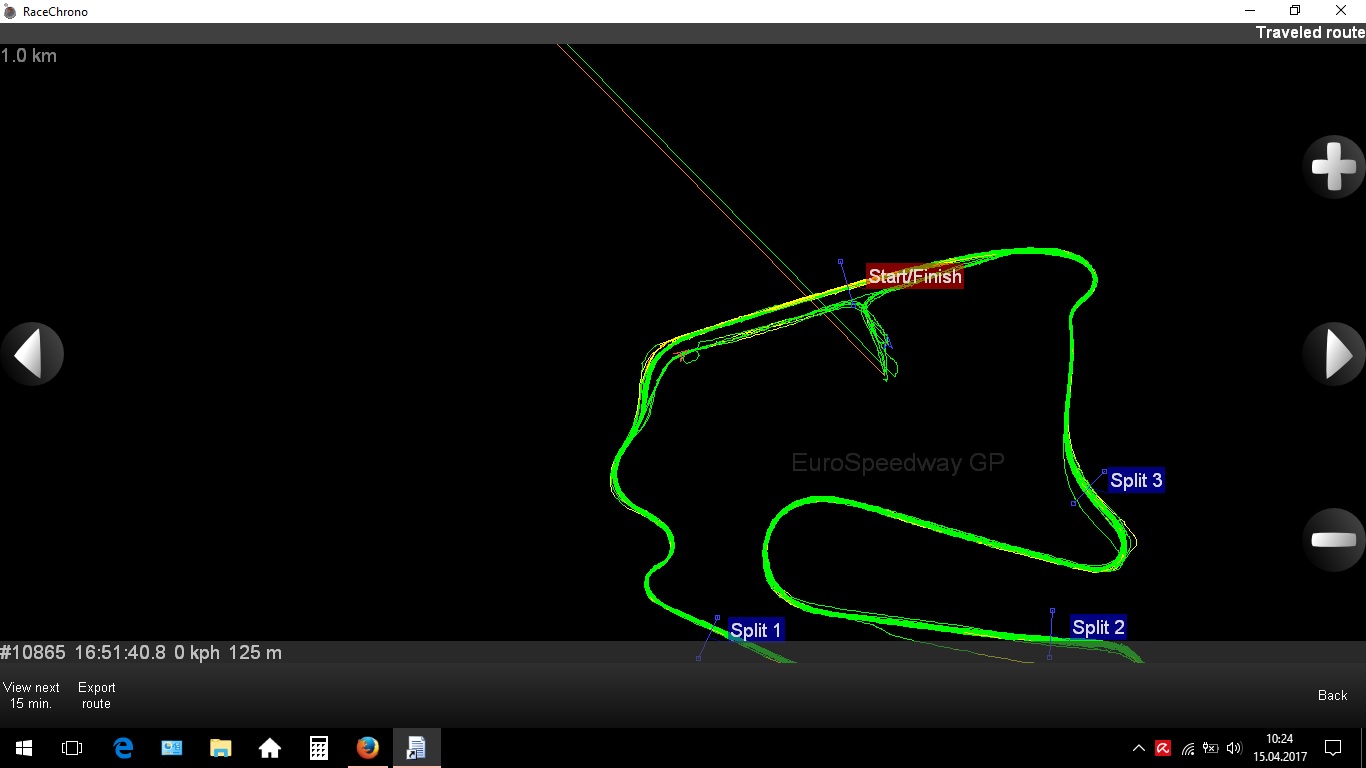
Task: Click Export route
Action: tap(97, 695)
